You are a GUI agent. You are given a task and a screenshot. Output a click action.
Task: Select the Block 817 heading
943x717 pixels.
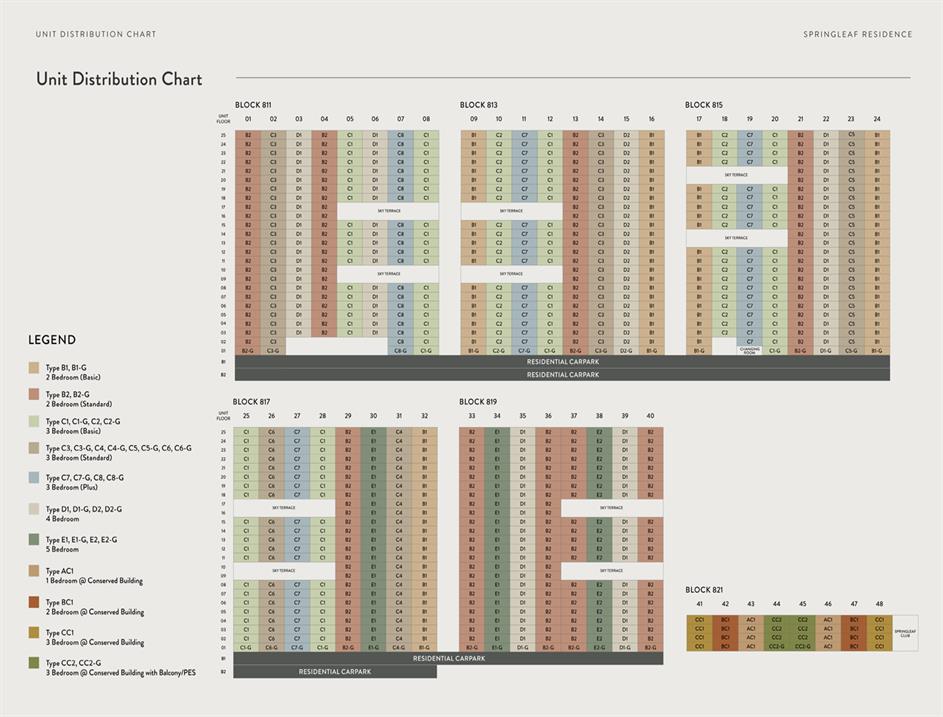[x=251, y=402]
